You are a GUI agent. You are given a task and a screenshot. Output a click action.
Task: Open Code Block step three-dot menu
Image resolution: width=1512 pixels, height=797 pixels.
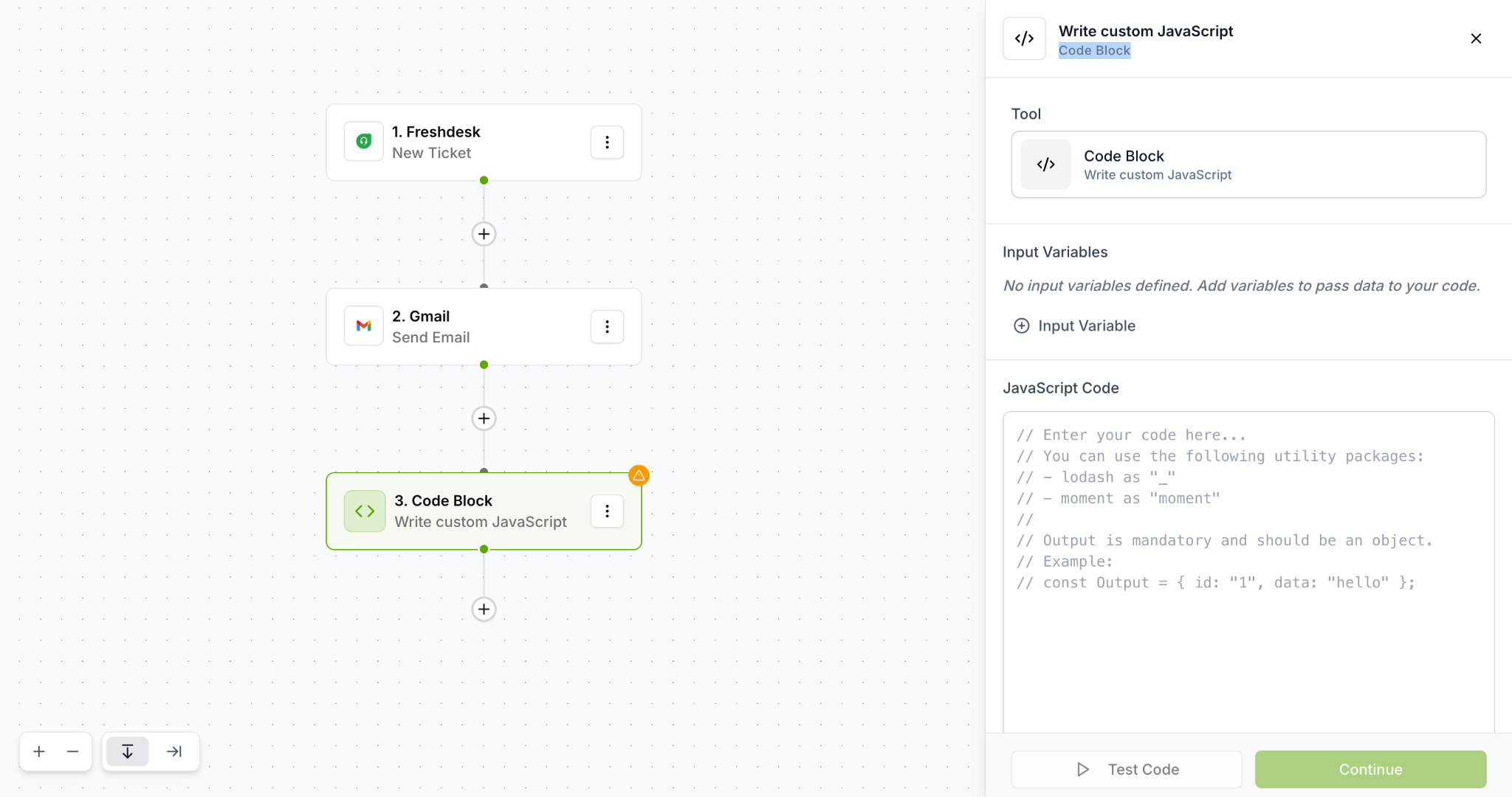(x=607, y=511)
